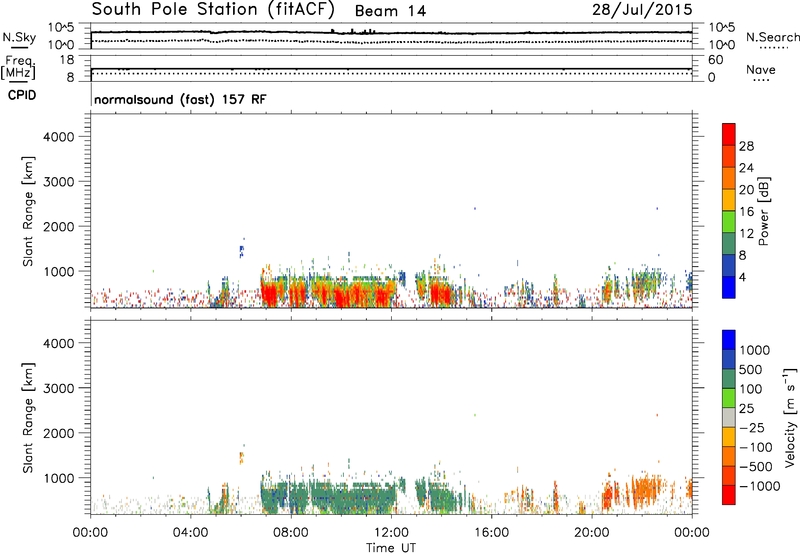The width and height of the screenshot is (800, 554).
Task: Click the 'Beam 14' label
Action: (390, 11)
